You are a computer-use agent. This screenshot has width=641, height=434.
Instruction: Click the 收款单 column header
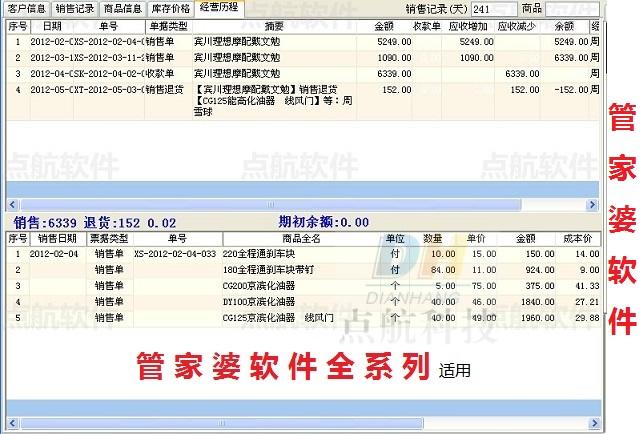[x=427, y=27]
